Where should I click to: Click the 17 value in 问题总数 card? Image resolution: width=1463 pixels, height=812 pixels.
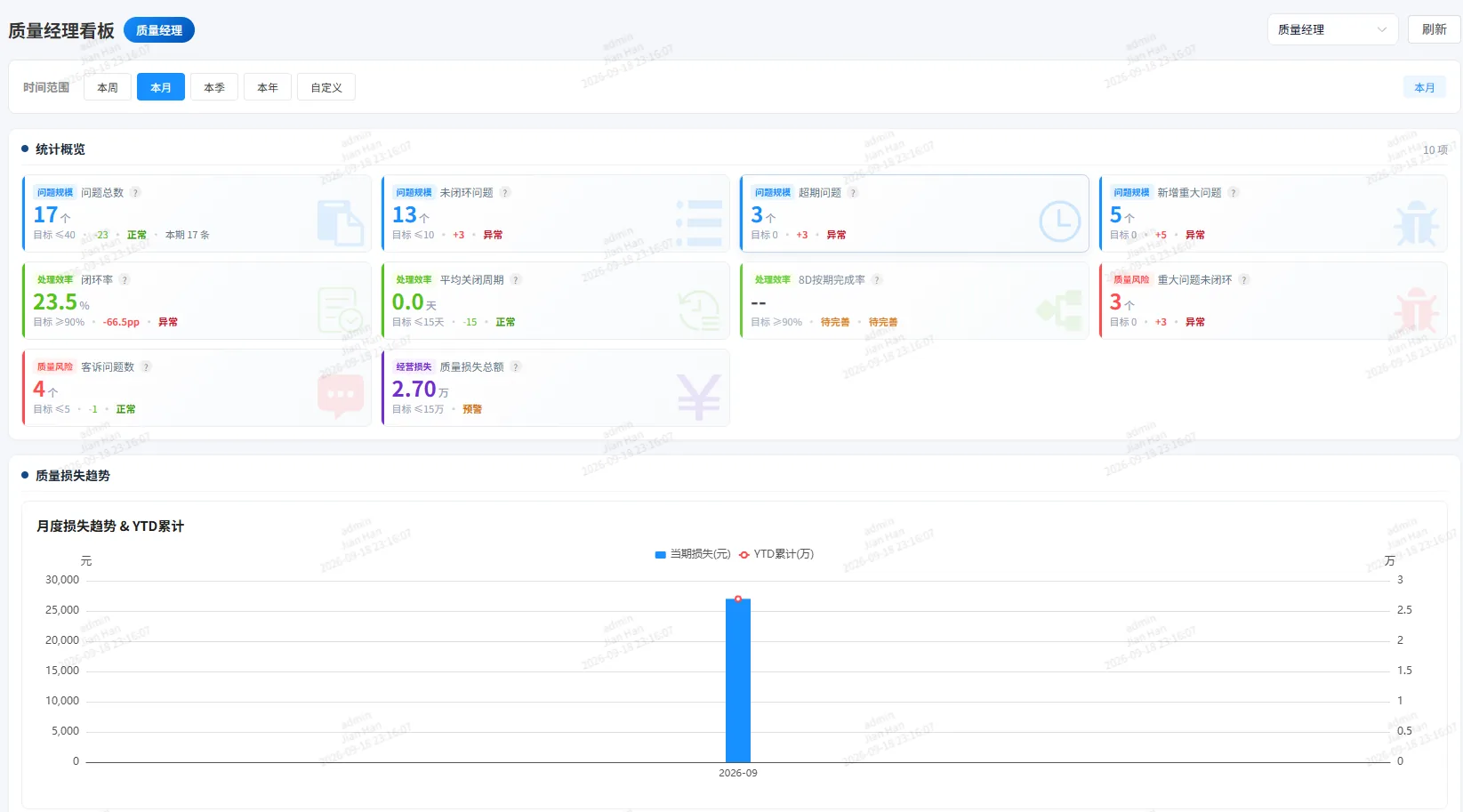[x=45, y=215]
